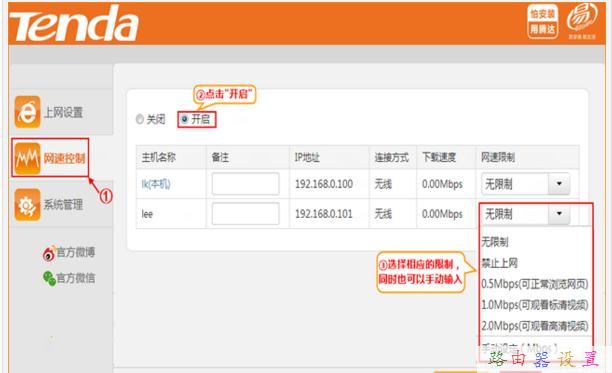Click the 下载速度 column header
Image resolution: width=612 pixels, height=373 pixels.
point(439,157)
